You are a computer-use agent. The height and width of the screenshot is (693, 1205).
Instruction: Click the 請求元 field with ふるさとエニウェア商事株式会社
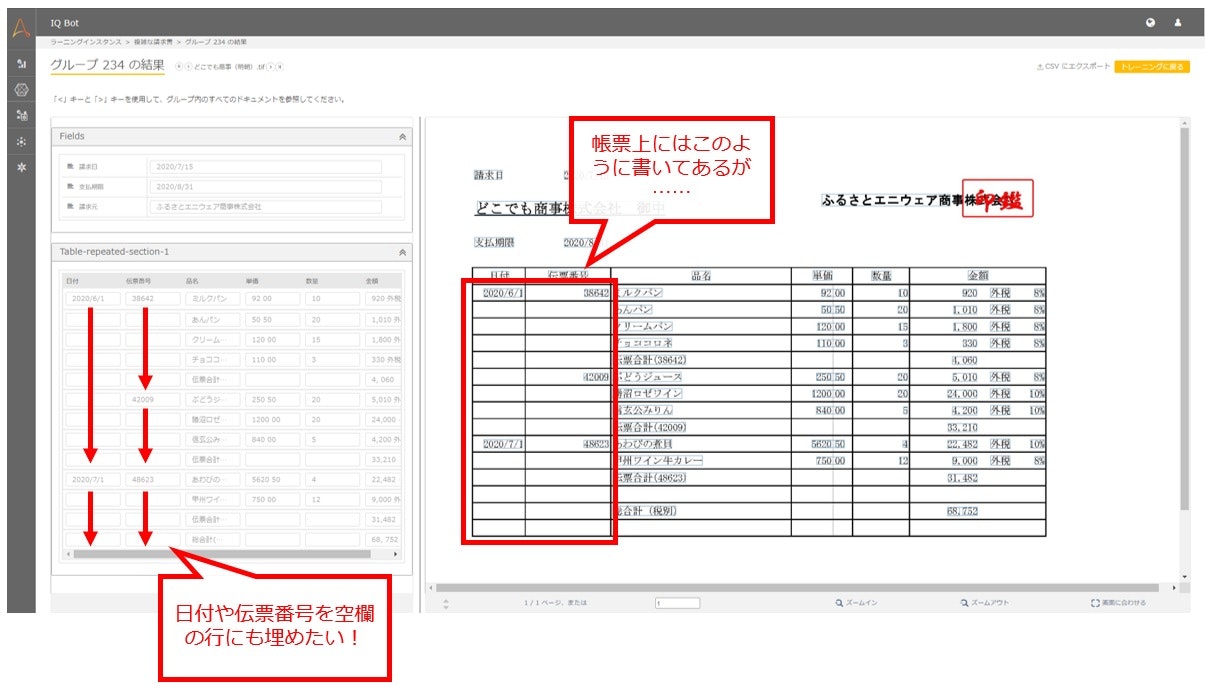[265, 206]
